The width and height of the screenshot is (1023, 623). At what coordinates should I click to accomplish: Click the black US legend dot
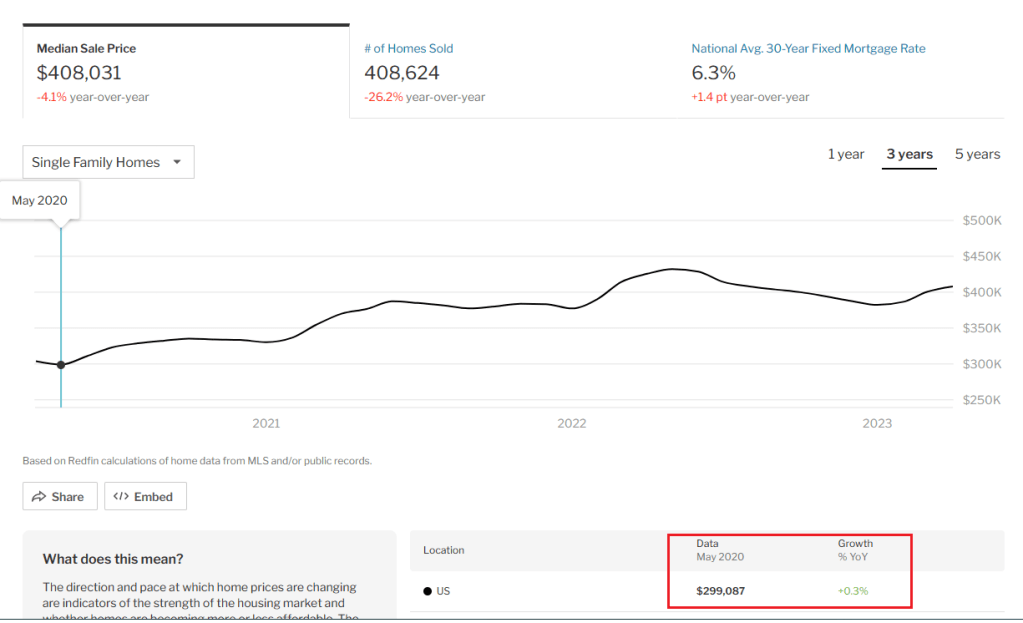click(428, 591)
